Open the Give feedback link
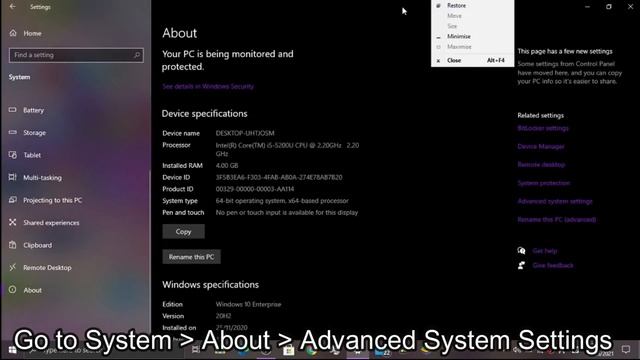 [x=553, y=265]
